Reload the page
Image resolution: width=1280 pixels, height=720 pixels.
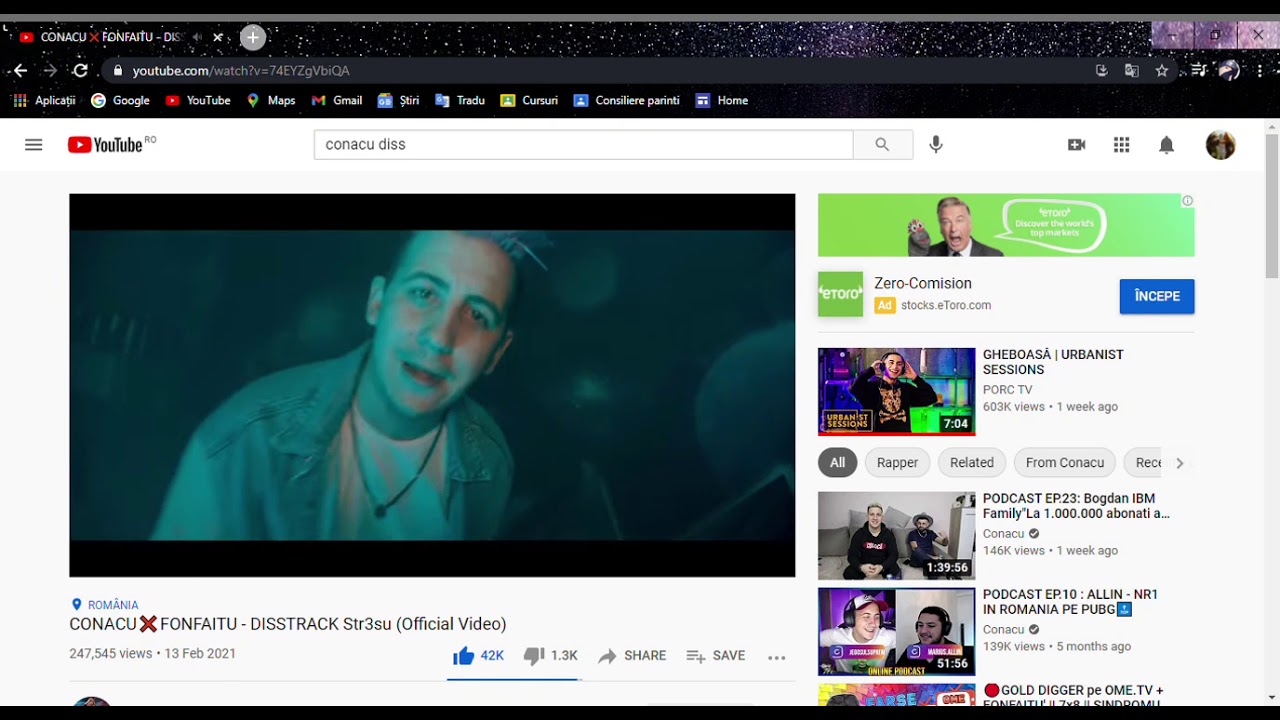(80, 71)
